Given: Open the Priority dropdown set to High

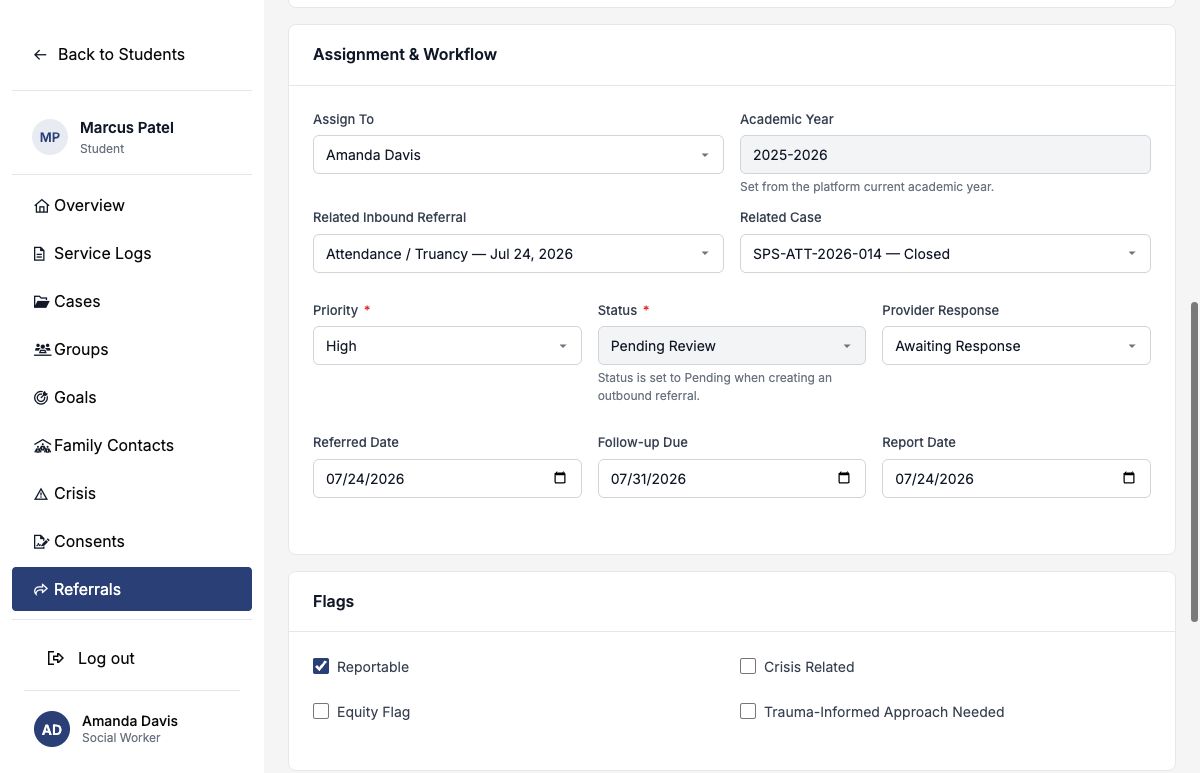Looking at the screenshot, I should click(x=447, y=346).
